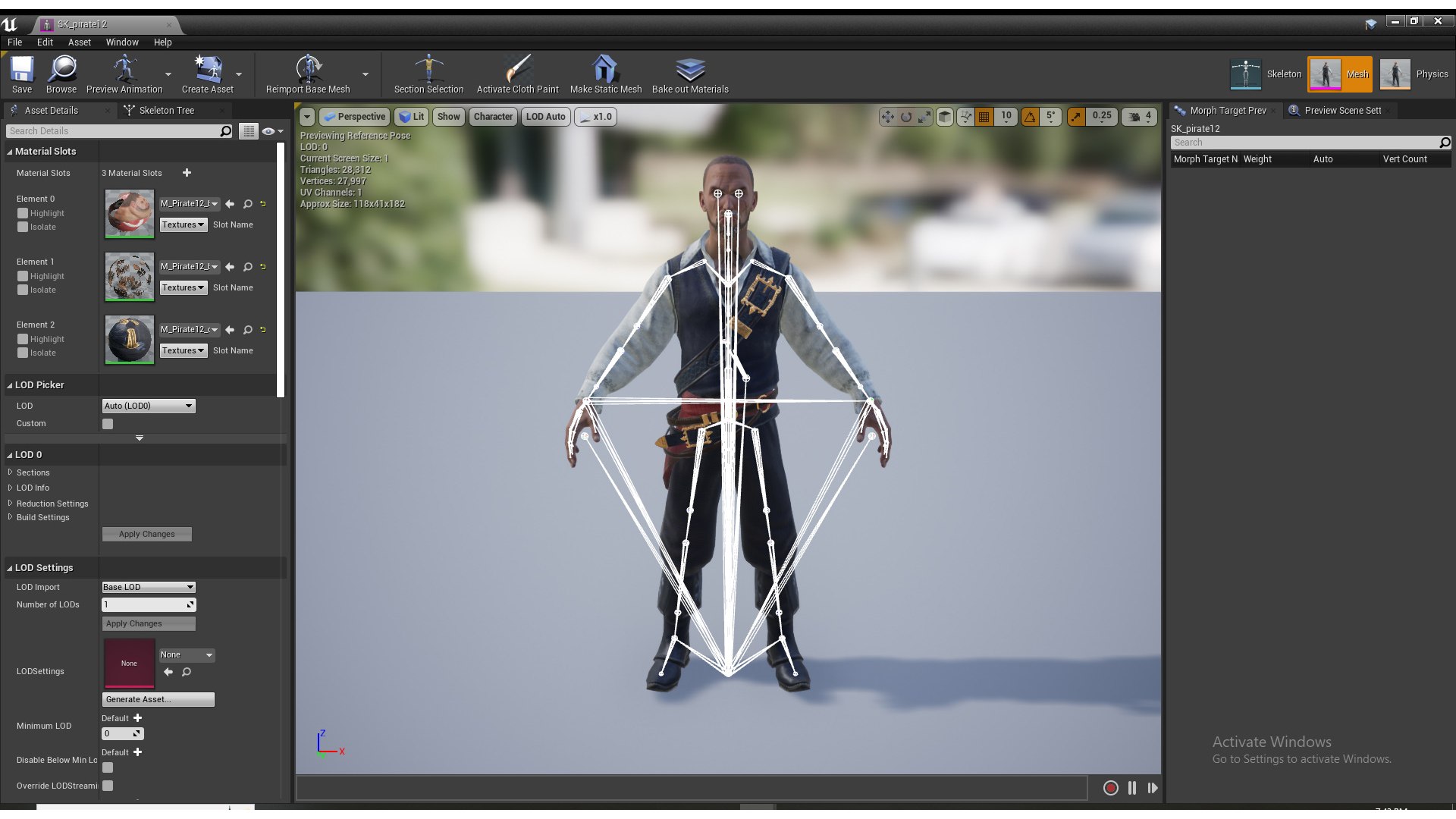Browse to asset in Content Browser
Screen dimensions: 1456x819
pyautogui.click(x=61, y=74)
